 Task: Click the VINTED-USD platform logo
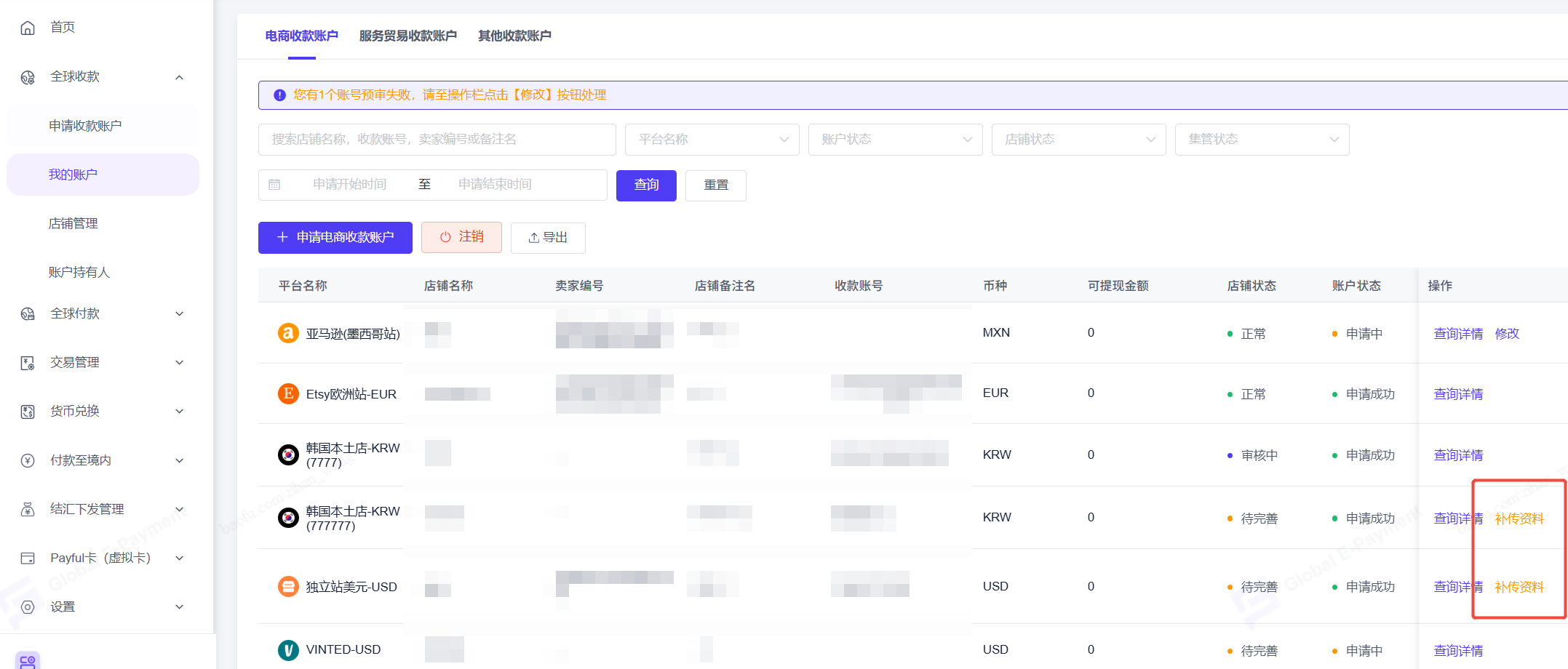288,649
